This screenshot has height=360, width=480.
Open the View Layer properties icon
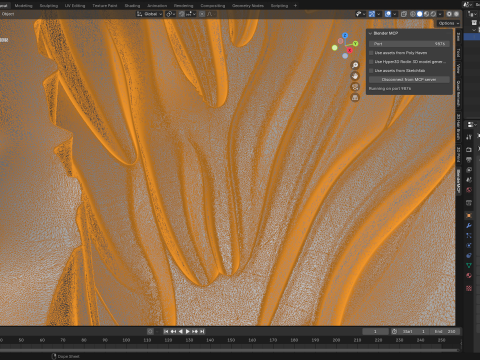click(469, 170)
